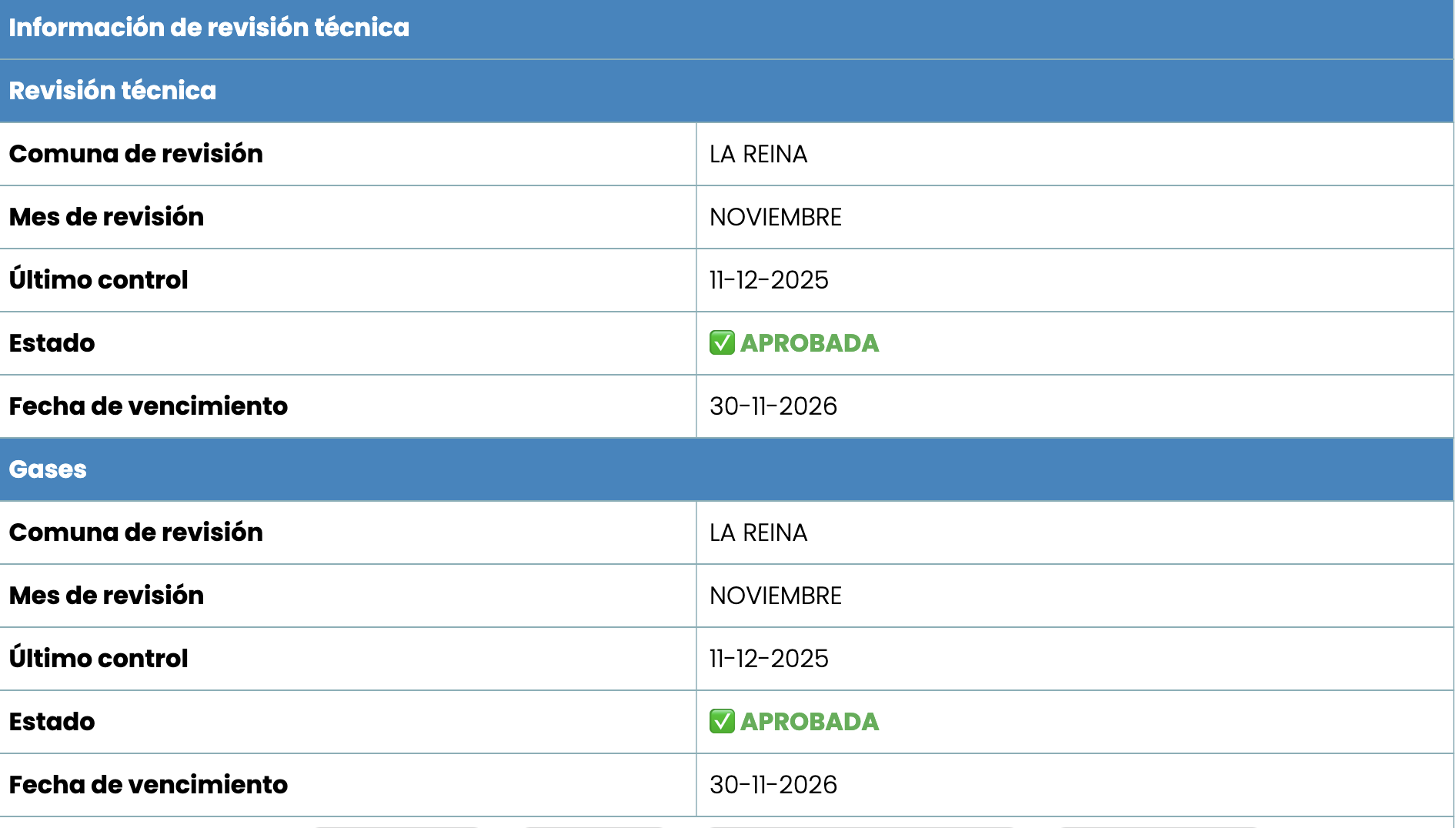
Task: Click the first Comuna de revisión label
Action: coord(136,154)
